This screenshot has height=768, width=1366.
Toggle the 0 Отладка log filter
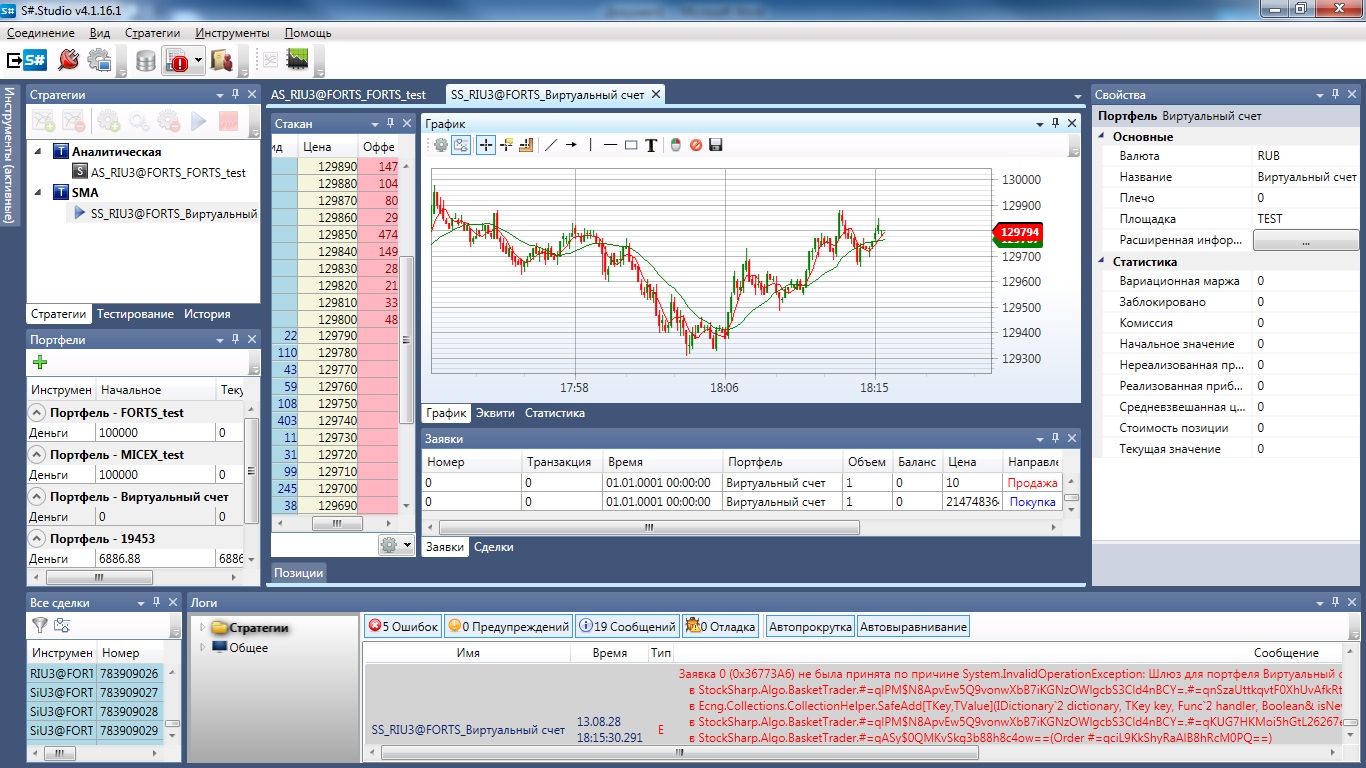(720, 627)
